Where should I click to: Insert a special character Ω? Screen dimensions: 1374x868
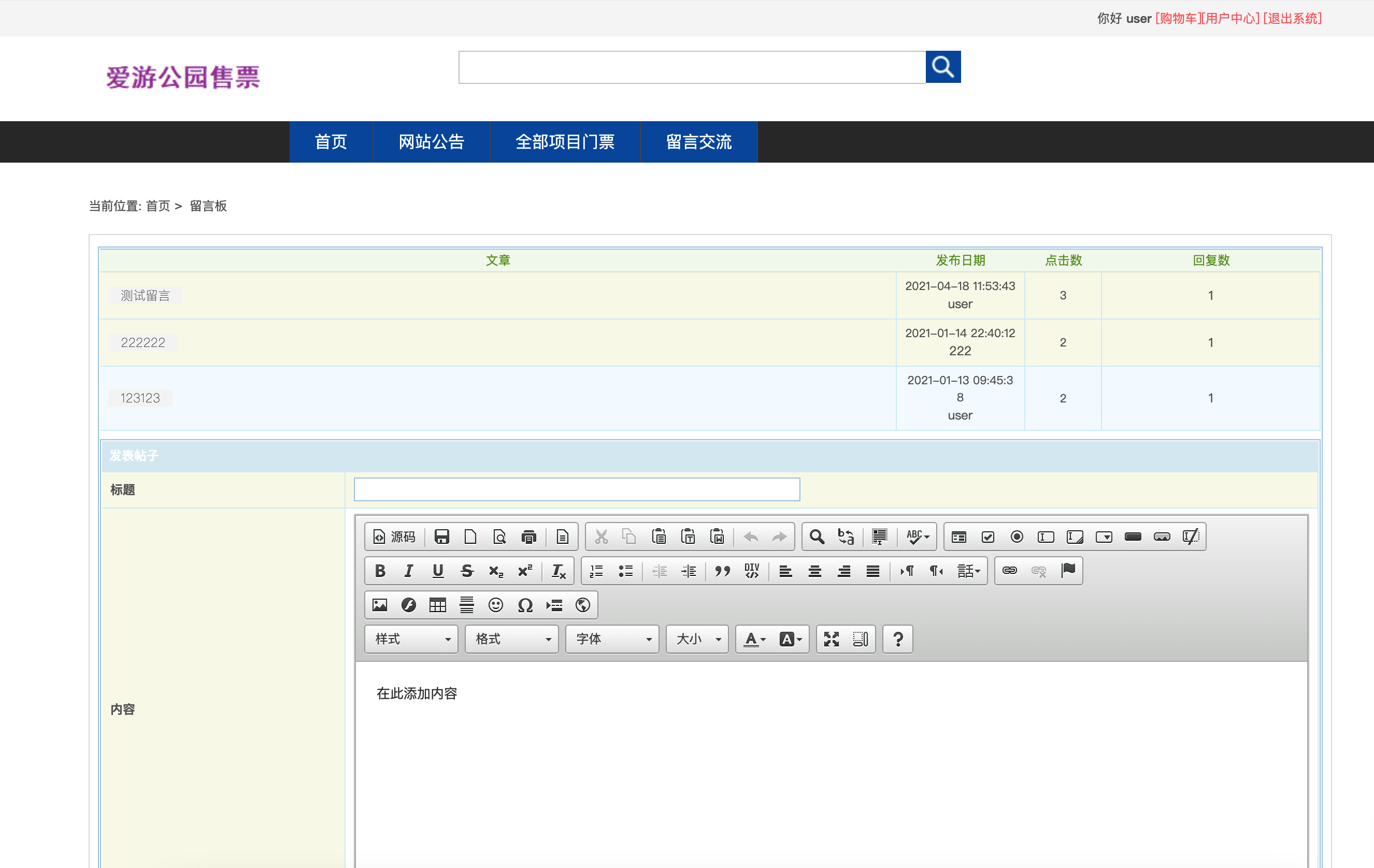[525, 604]
